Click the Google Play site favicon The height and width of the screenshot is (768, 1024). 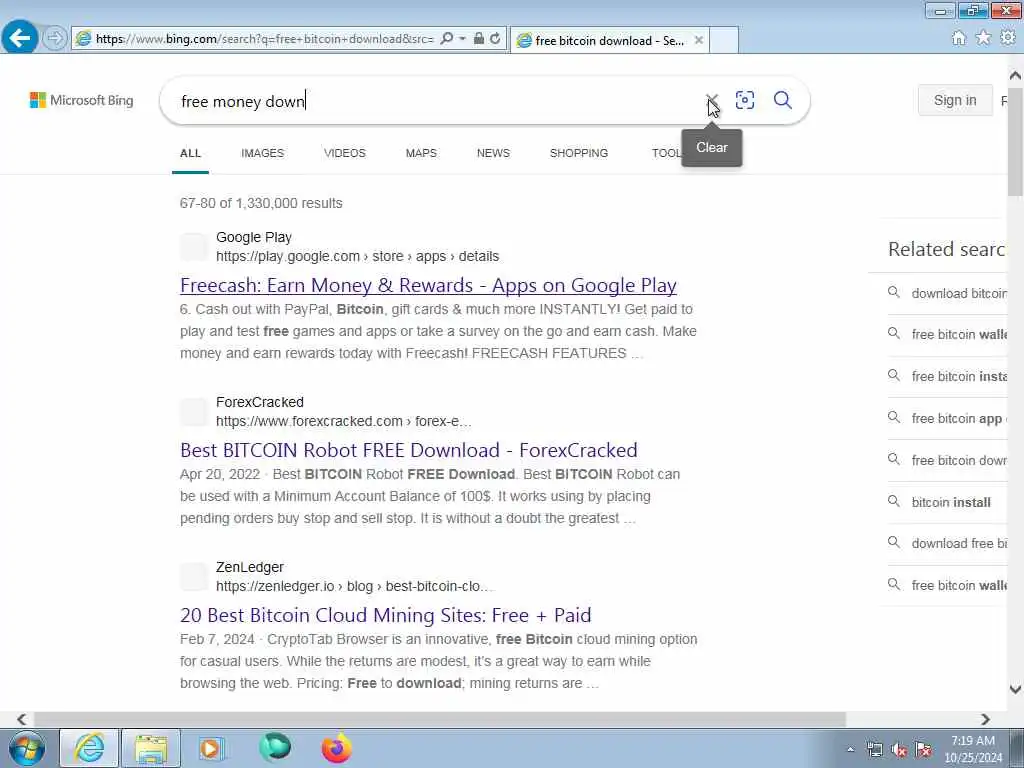193,247
